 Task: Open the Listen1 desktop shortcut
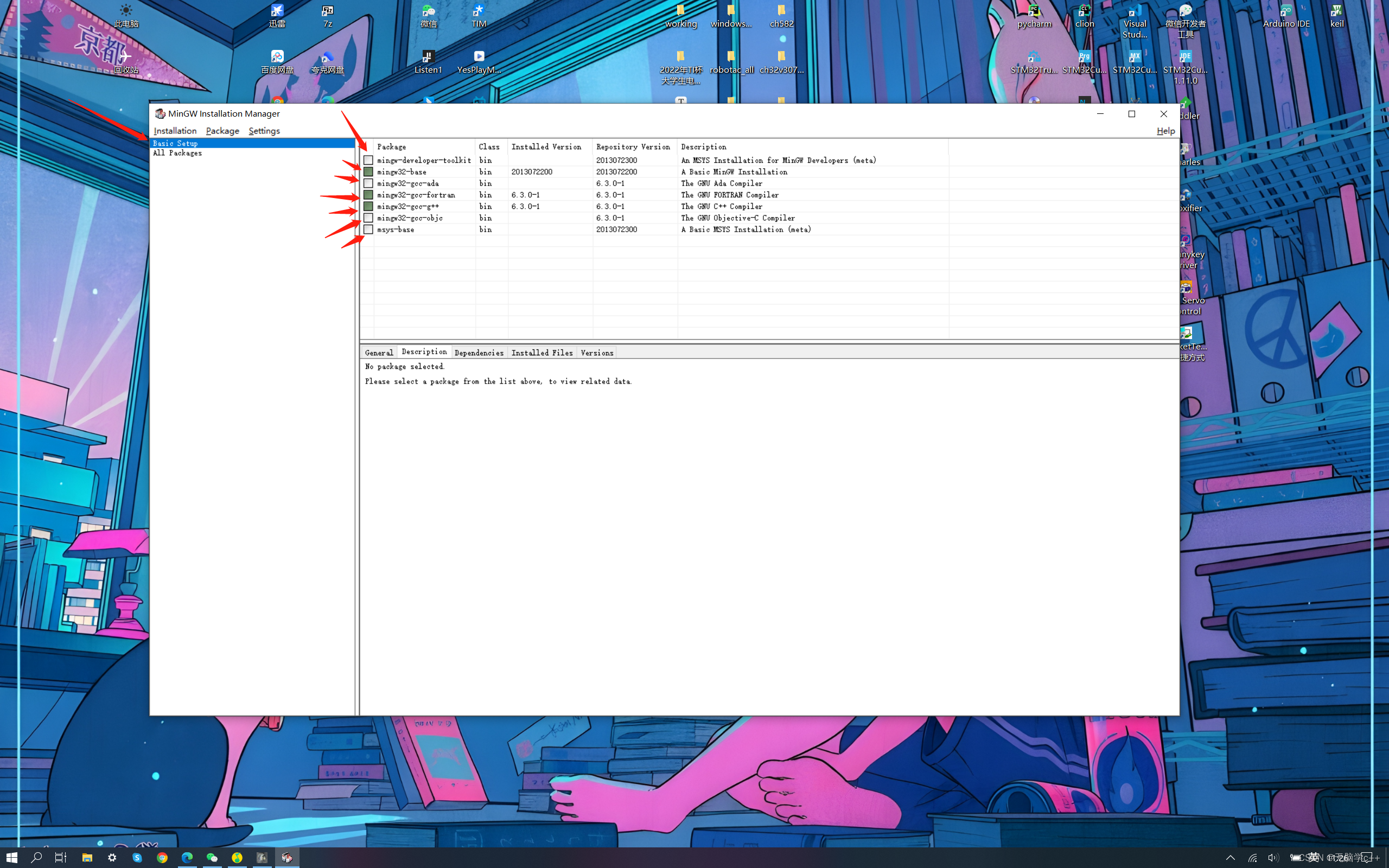(429, 62)
